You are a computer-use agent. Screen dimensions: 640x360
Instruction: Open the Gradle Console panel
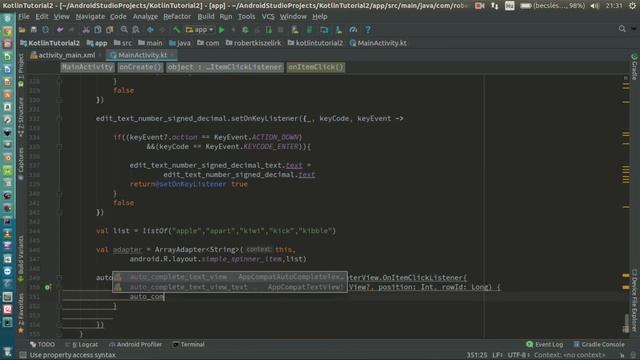(x=599, y=344)
